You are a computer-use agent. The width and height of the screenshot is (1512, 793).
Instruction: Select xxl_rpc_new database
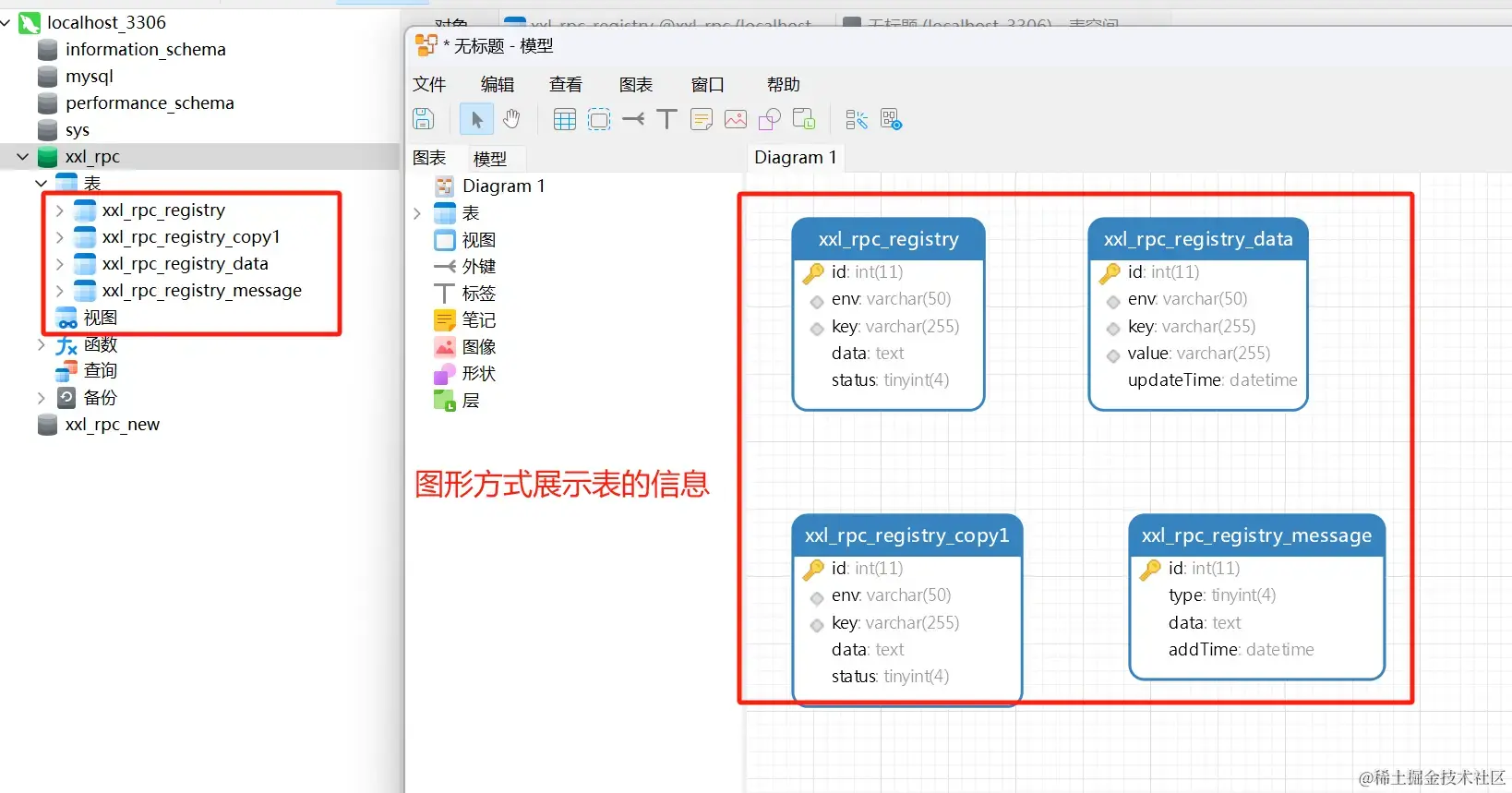point(112,425)
